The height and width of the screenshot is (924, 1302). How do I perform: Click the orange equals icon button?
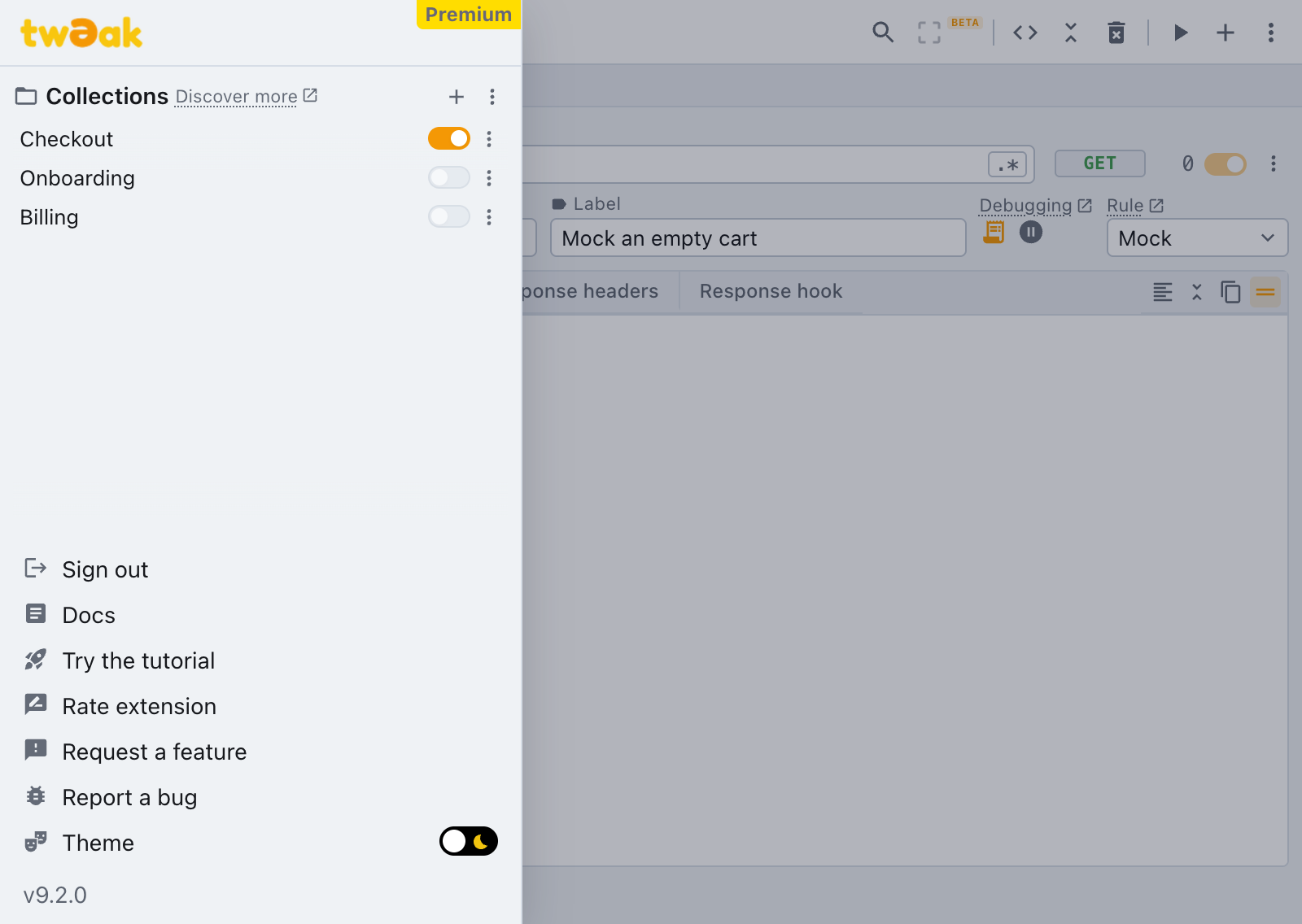tap(1265, 292)
